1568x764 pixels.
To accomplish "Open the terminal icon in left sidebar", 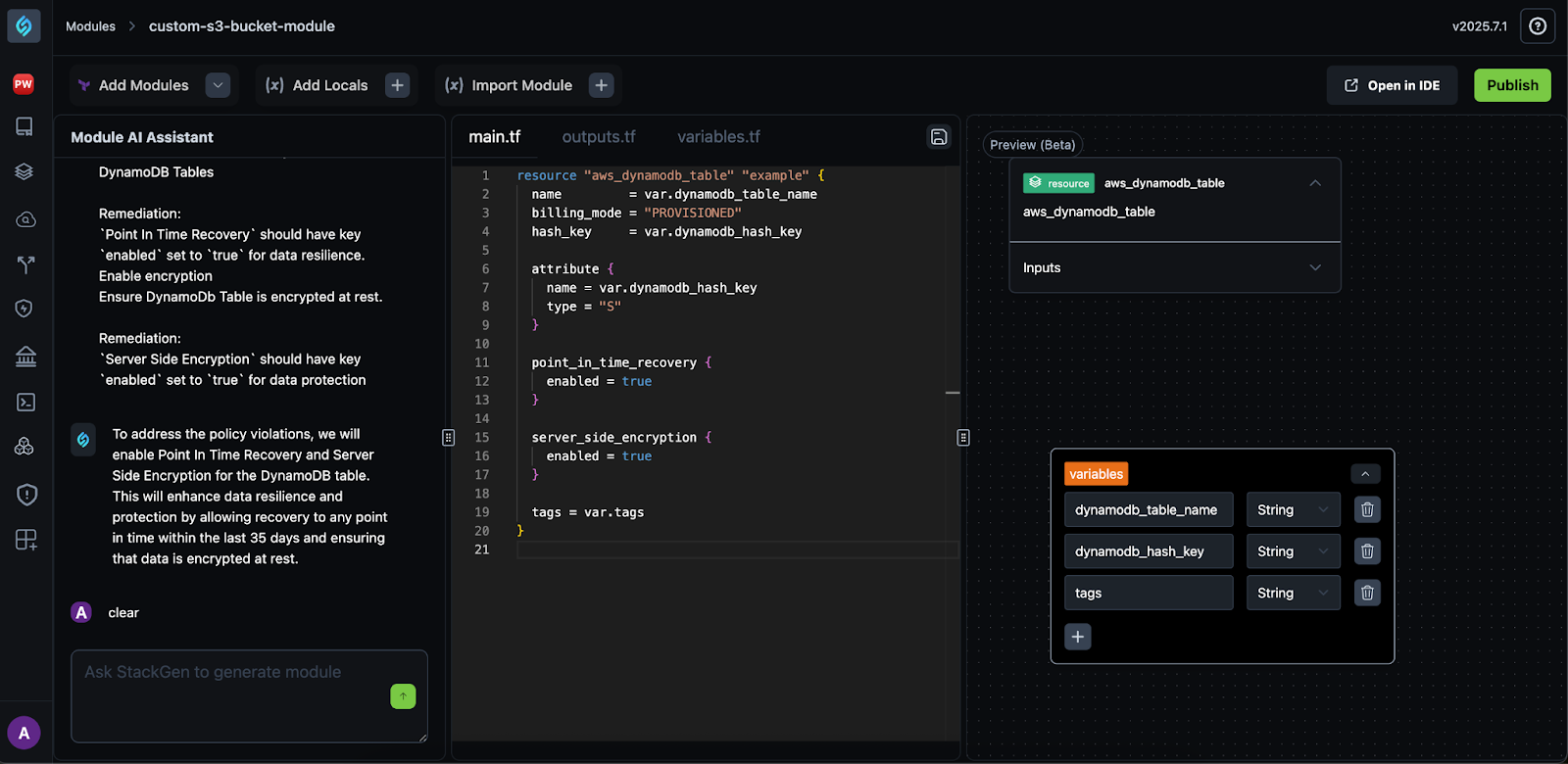I will click(25, 403).
